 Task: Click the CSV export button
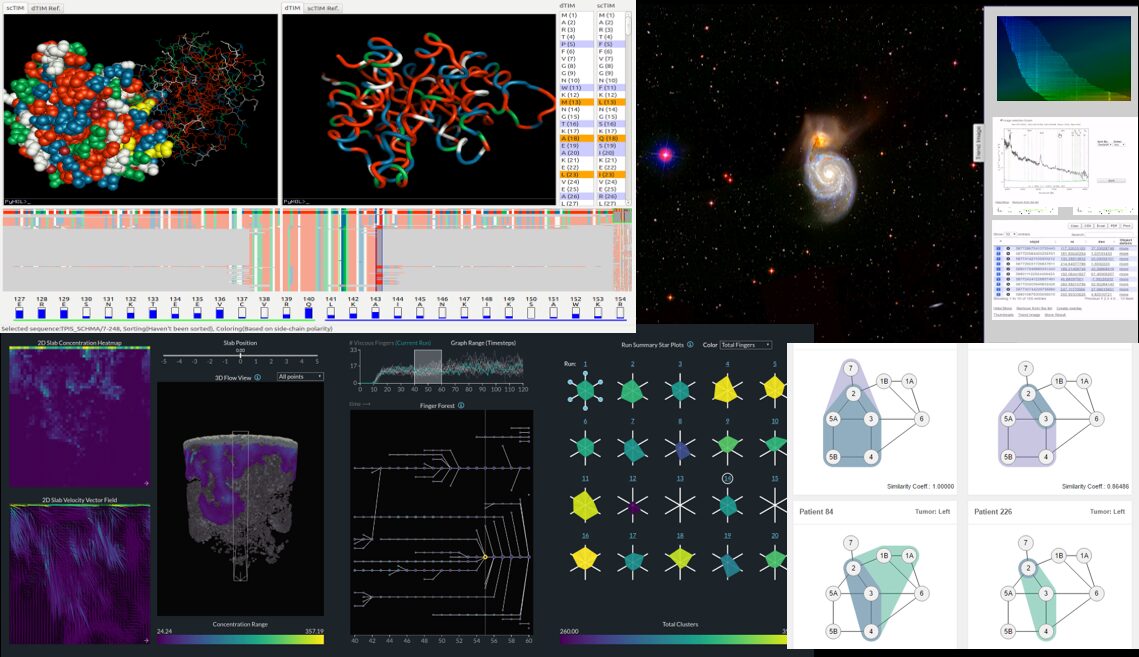pos(1085,225)
